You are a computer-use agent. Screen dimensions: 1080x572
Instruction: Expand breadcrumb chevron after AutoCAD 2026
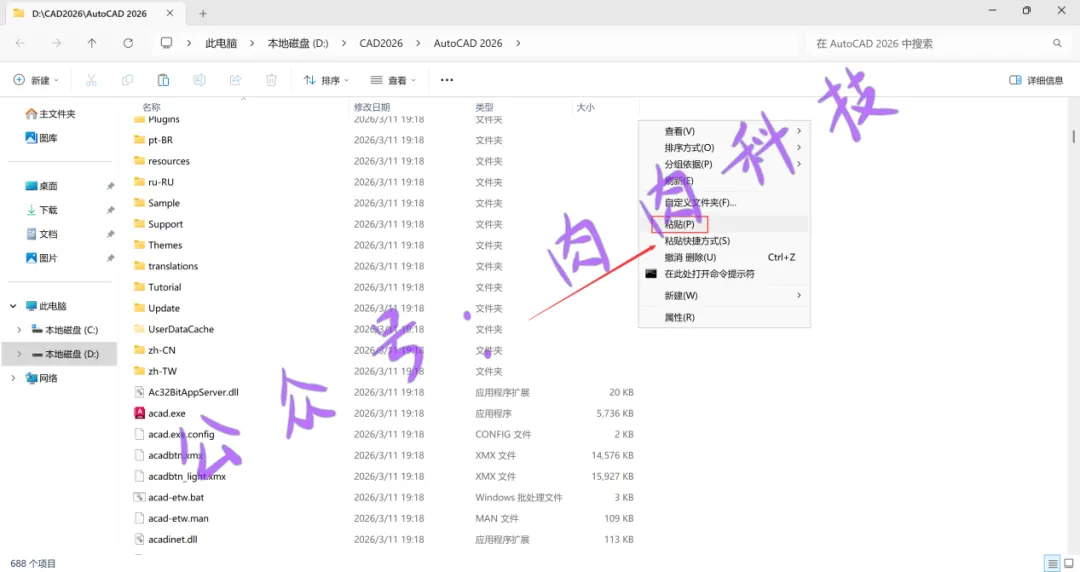518,43
